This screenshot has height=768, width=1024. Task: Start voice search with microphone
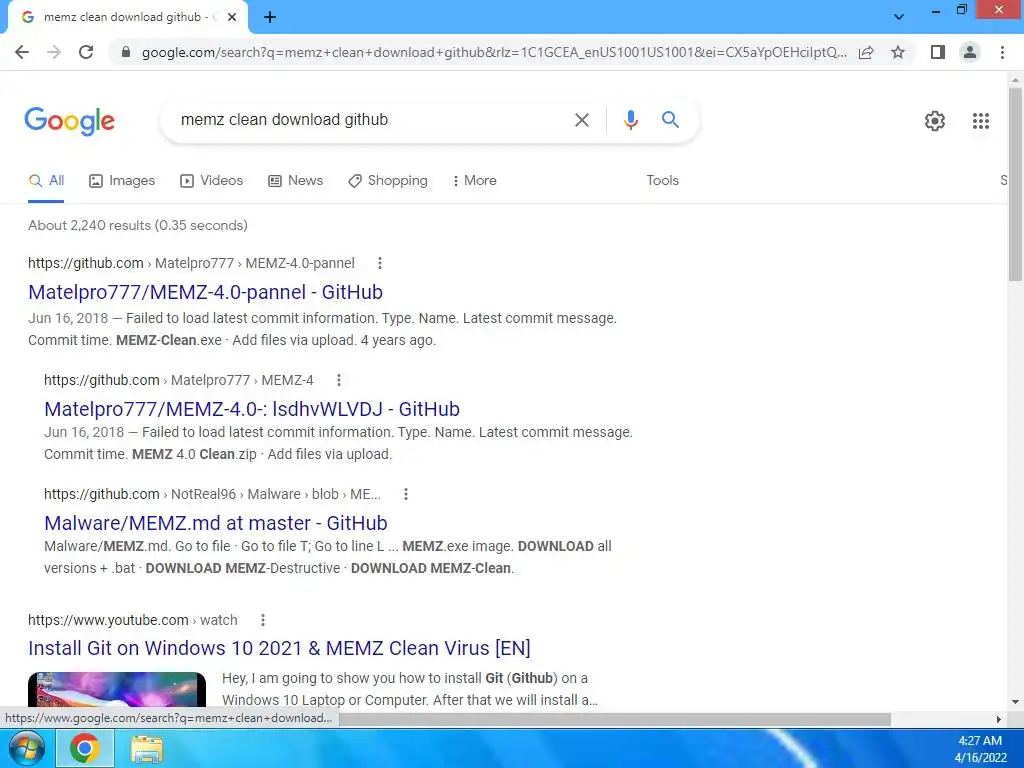(630, 120)
